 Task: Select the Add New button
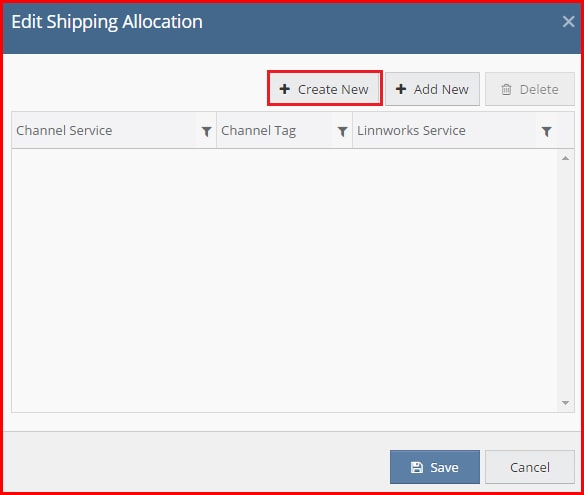(x=432, y=89)
